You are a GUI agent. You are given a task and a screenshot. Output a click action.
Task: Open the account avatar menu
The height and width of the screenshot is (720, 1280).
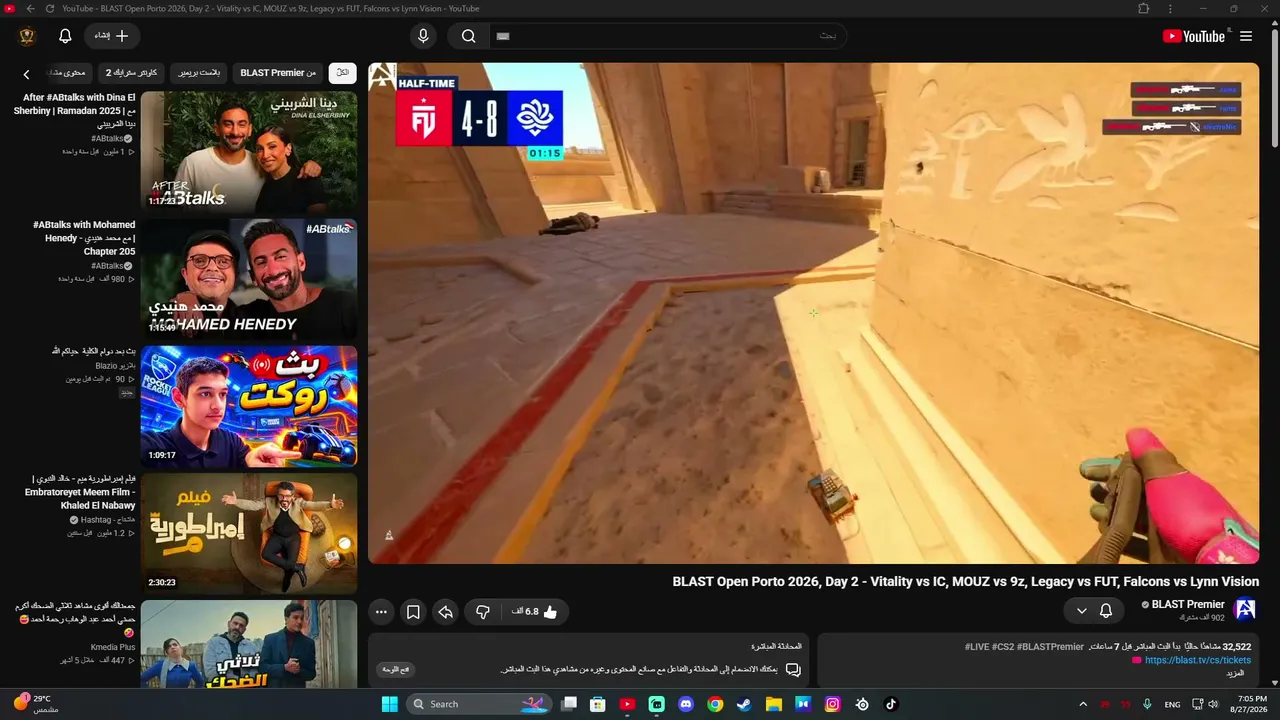(27, 36)
